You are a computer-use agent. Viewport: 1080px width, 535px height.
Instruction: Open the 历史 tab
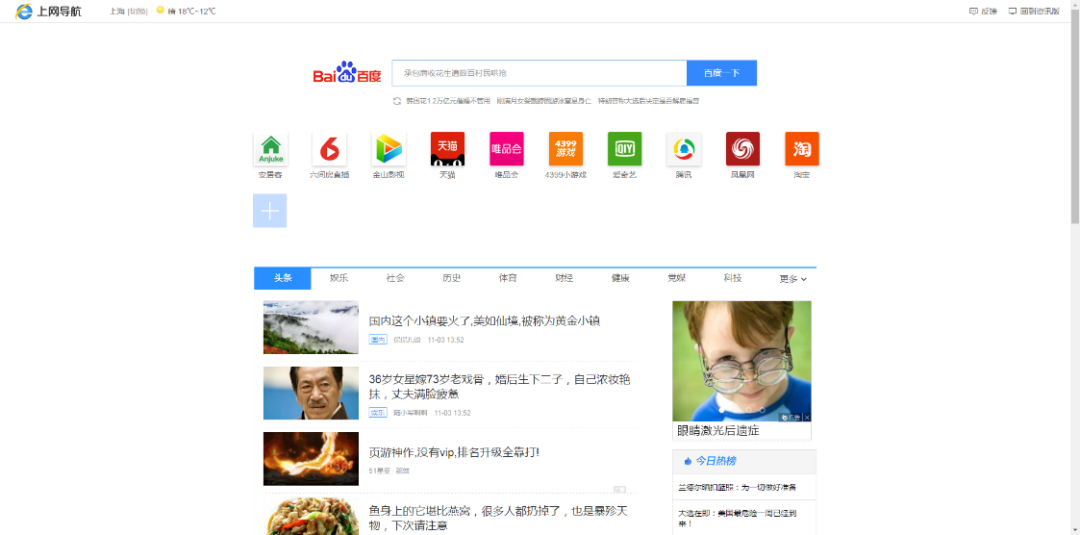[x=452, y=278]
